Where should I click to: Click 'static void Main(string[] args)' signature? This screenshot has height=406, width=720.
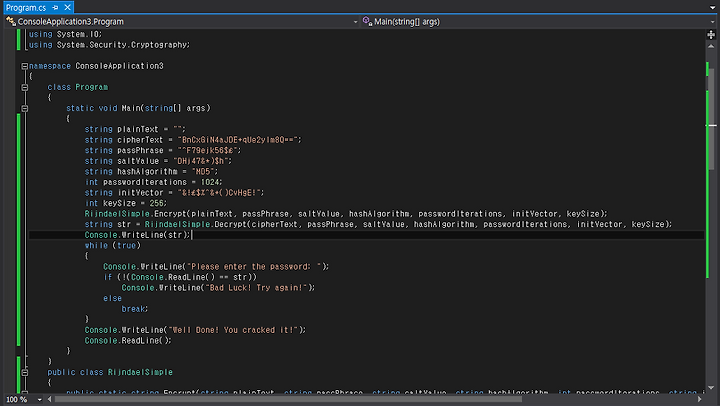[x=138, y=108]
